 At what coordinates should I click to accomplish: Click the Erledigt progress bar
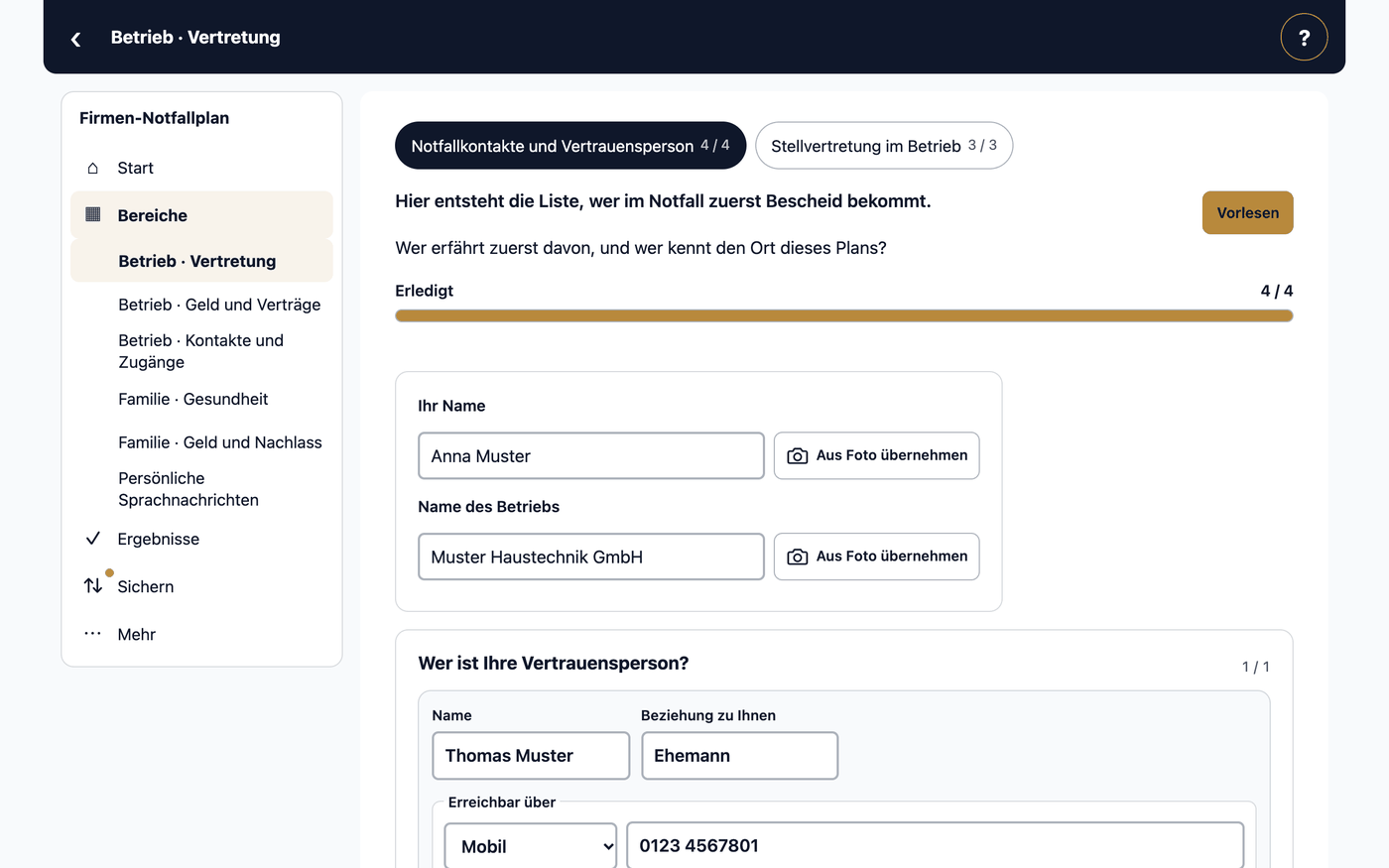[843, 315]
